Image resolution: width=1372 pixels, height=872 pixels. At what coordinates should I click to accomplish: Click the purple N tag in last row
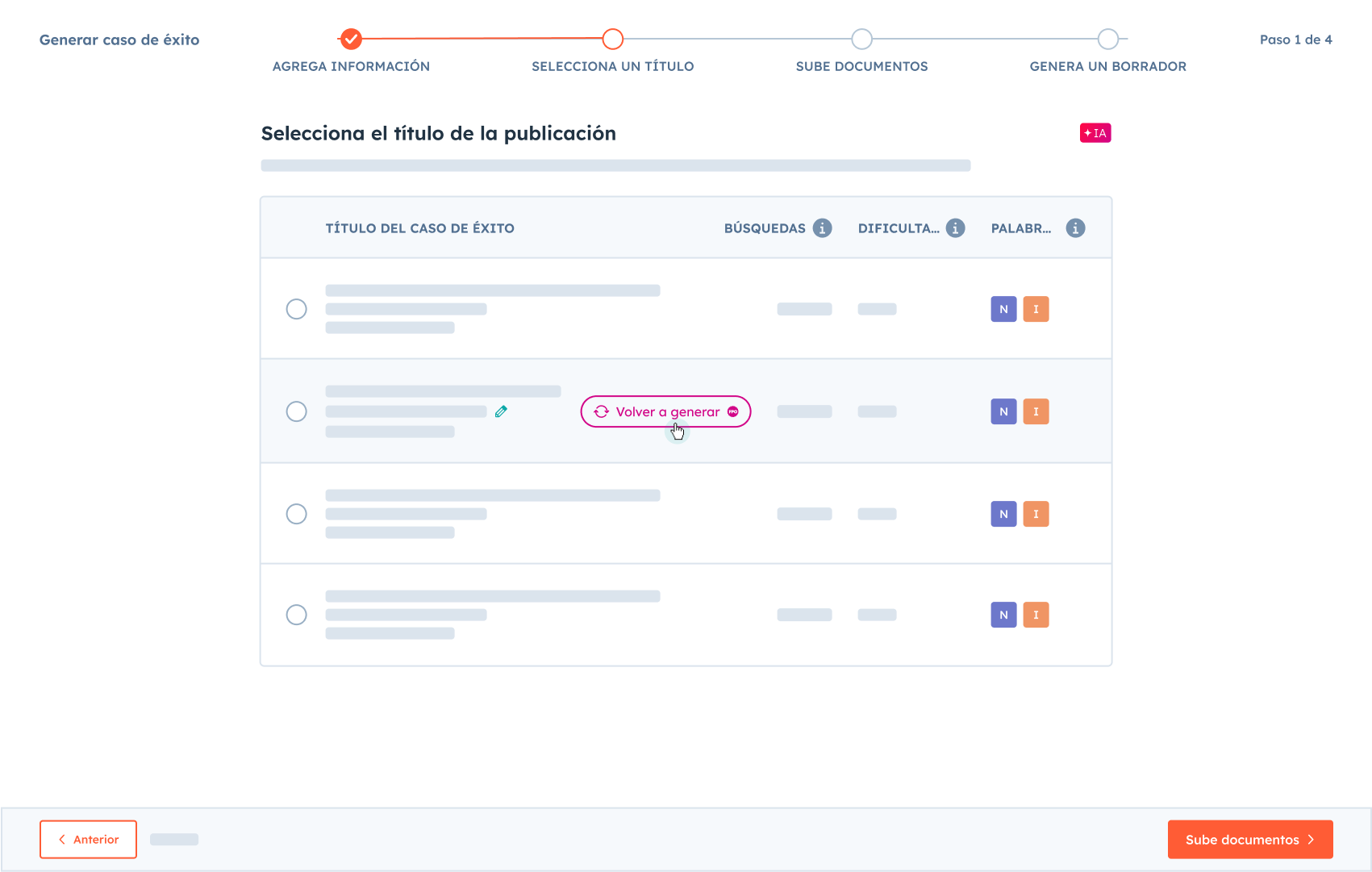1003,615
